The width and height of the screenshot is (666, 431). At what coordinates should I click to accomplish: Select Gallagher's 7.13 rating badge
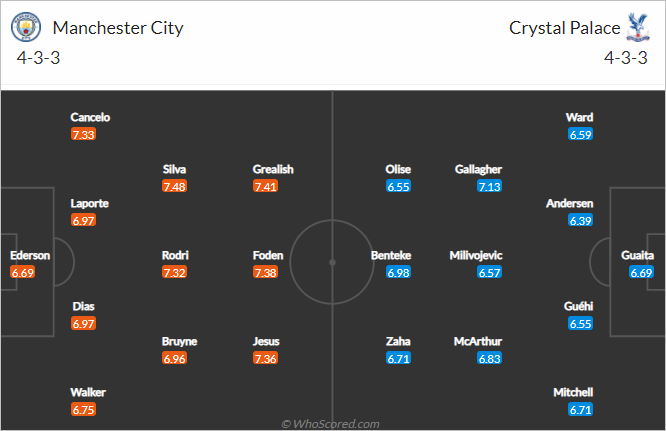(x=490, y=186)
